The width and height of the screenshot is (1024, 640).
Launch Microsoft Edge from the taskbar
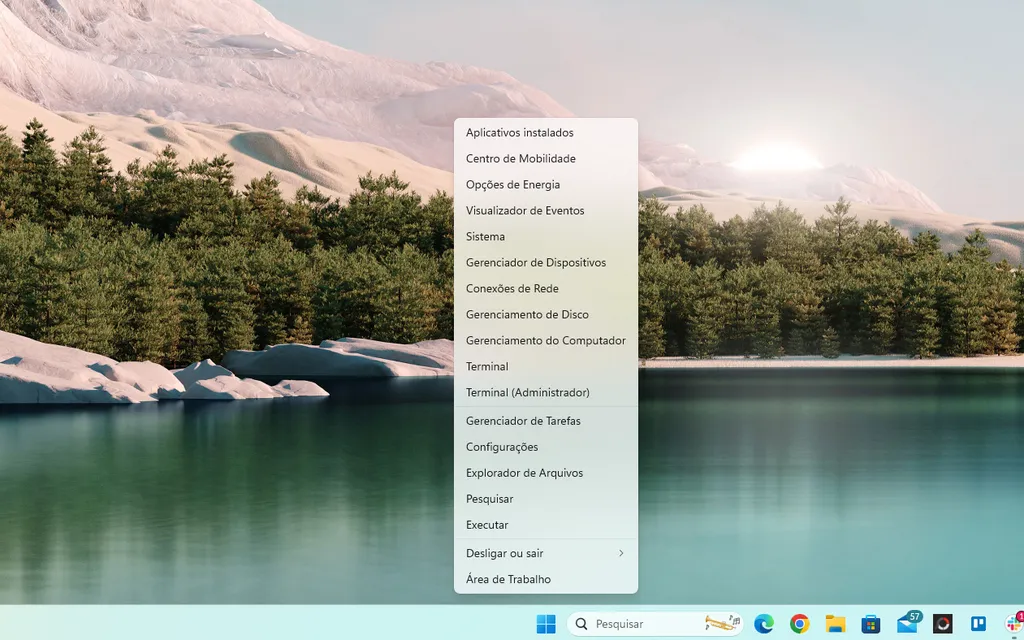pyautogui.click(x=765, y=624)
